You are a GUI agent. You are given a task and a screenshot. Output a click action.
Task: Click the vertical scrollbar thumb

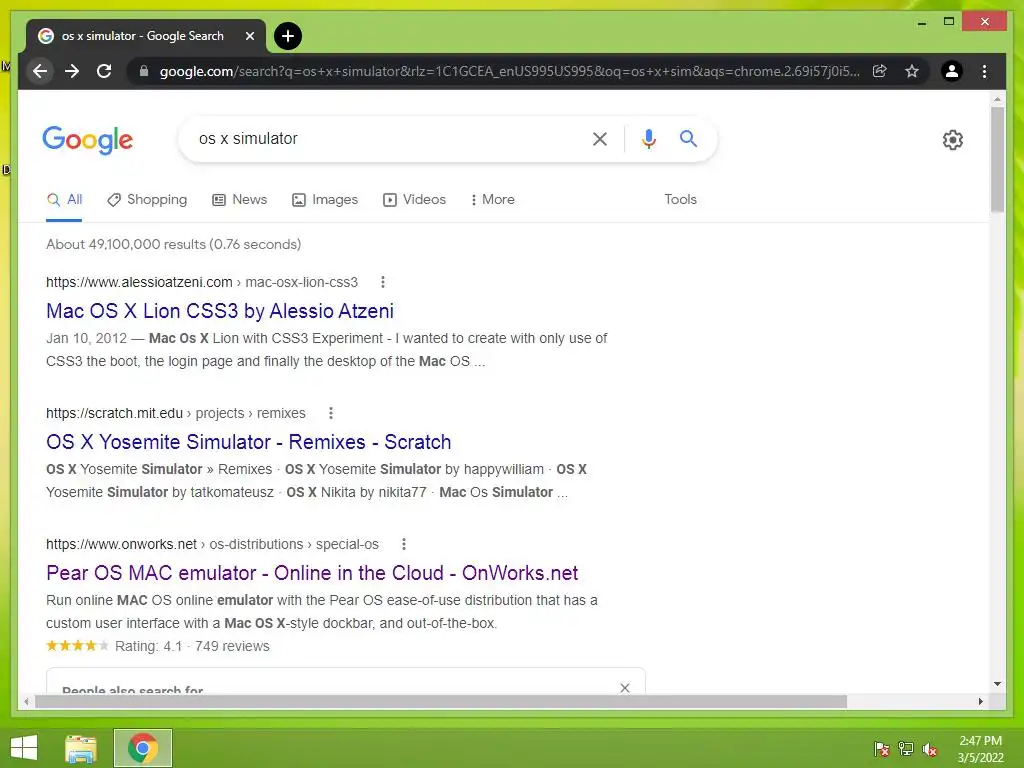coord(997,159)
